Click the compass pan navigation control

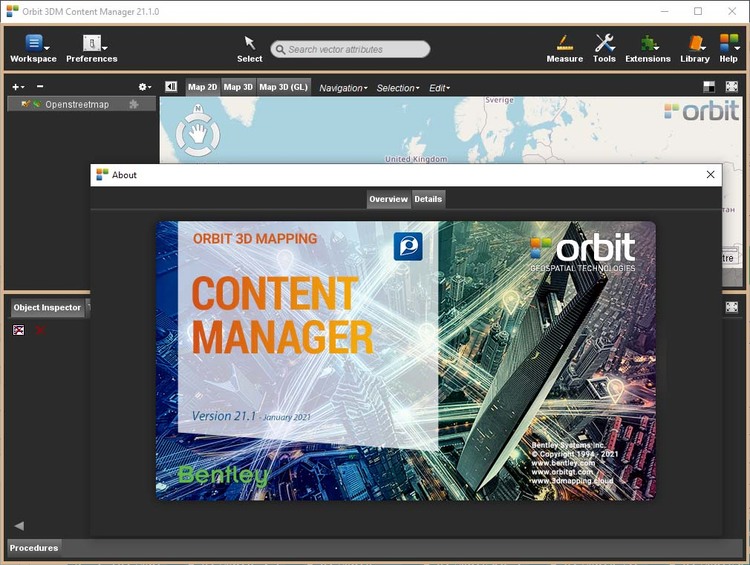tap(198, 131)
